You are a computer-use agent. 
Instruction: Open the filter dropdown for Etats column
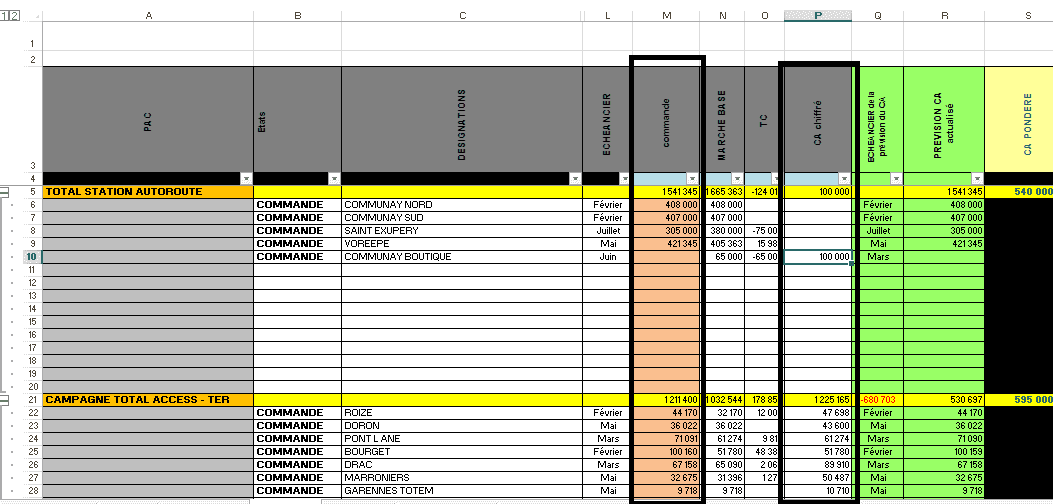click(334, 179)
